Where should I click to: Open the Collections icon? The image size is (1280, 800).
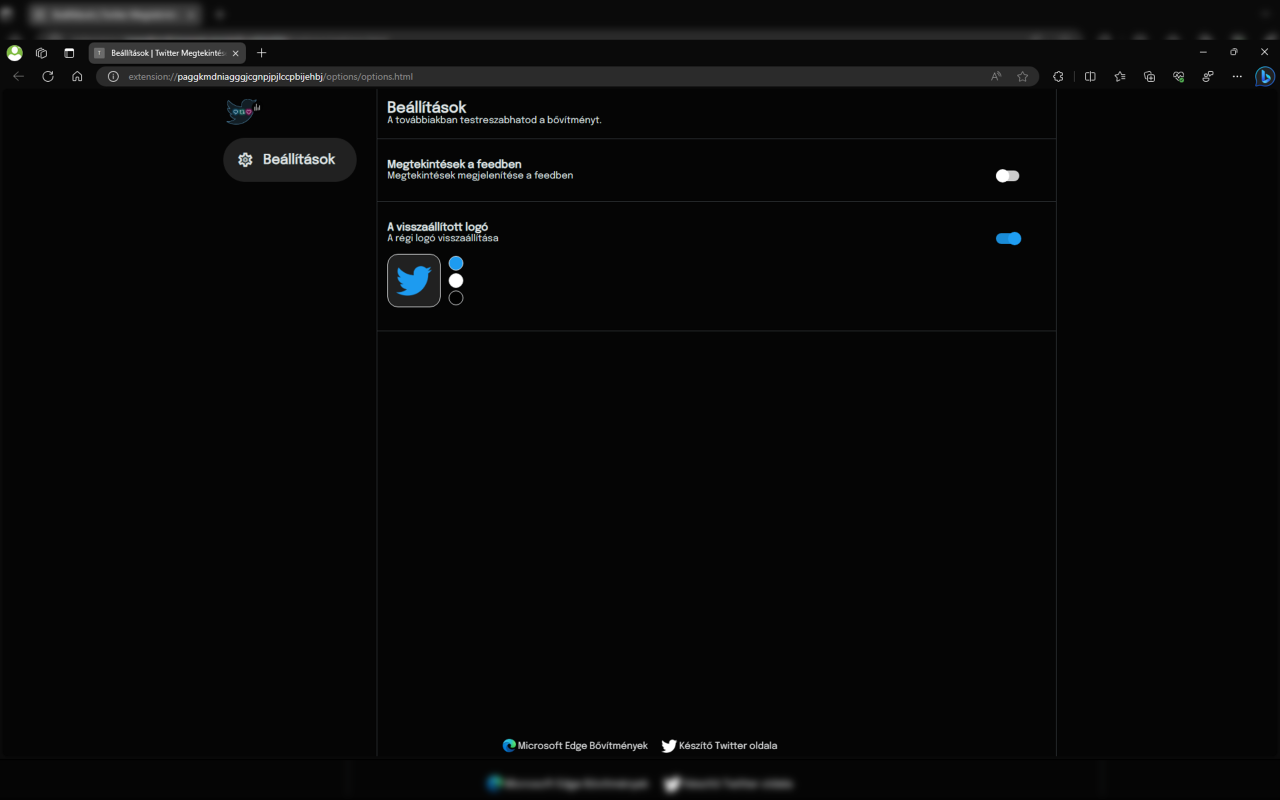coord(1149,76)
